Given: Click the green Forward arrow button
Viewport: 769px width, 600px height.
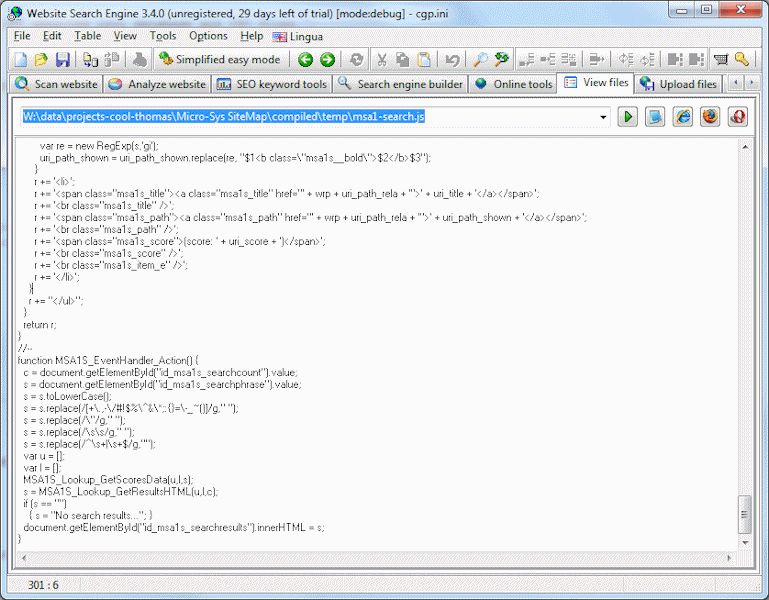Looking at the screenshot, I should point(327,60).
